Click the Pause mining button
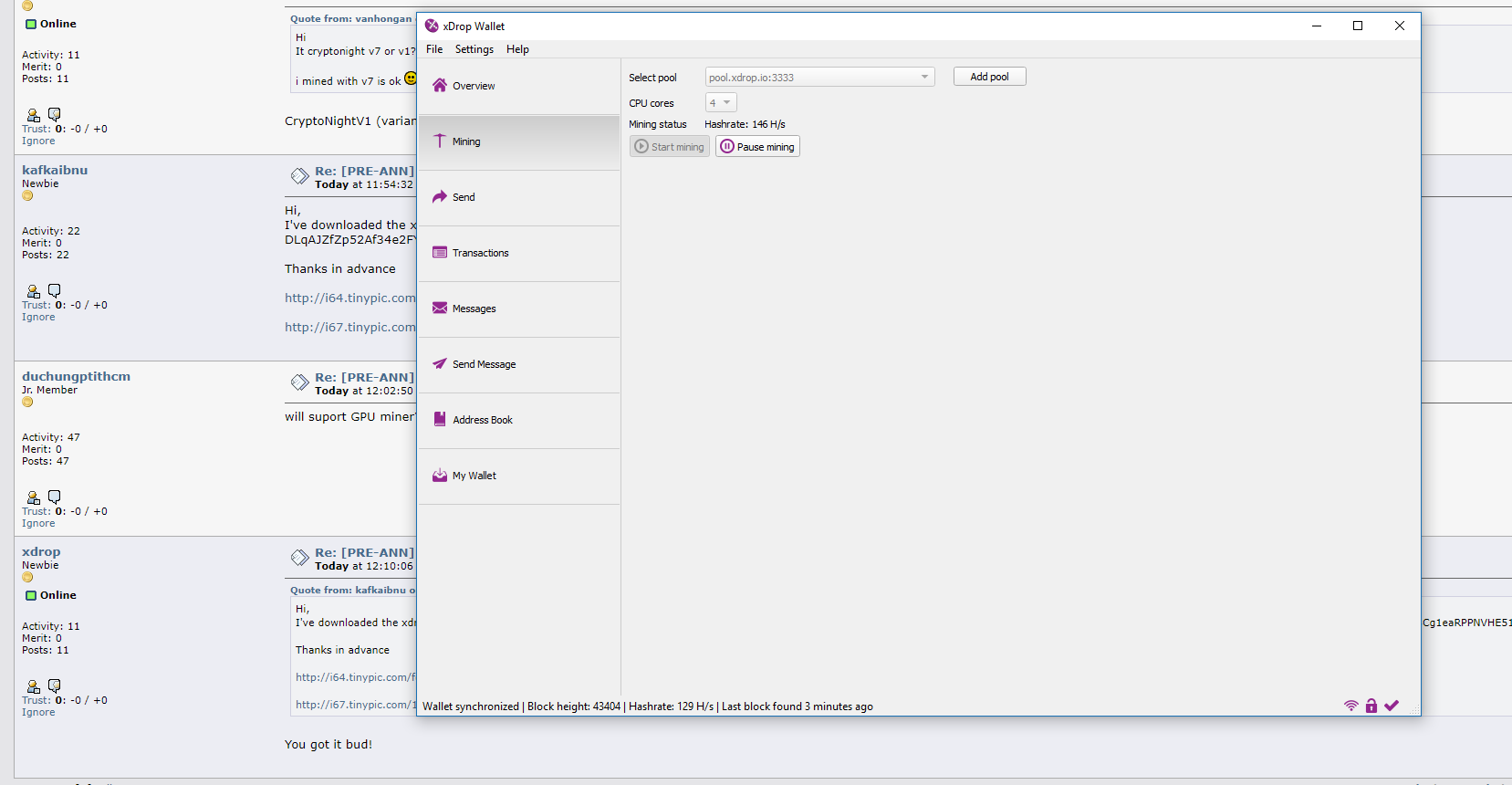This screenshot has height=785, width=1512. pos(757,147)
